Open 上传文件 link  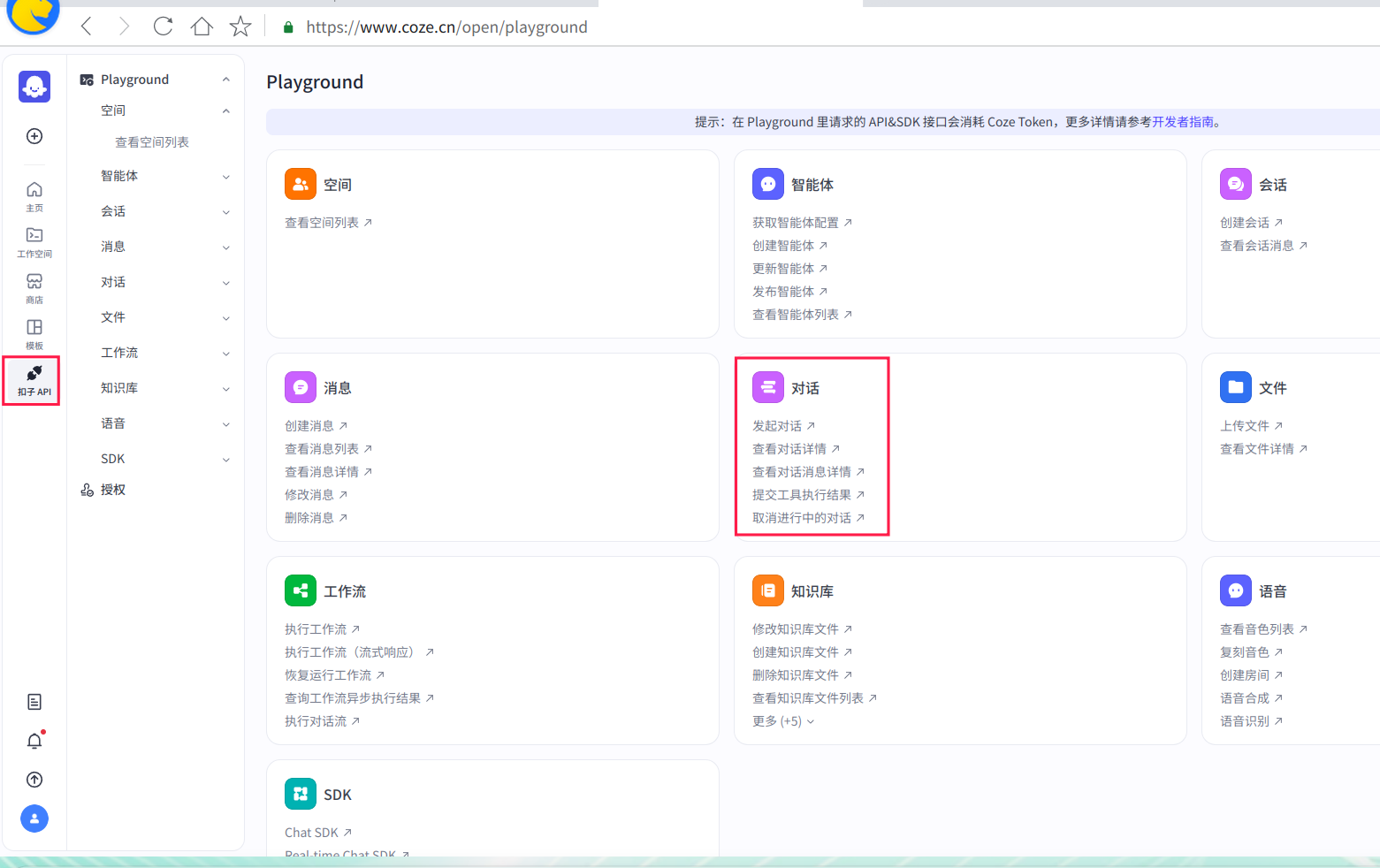1251,426
